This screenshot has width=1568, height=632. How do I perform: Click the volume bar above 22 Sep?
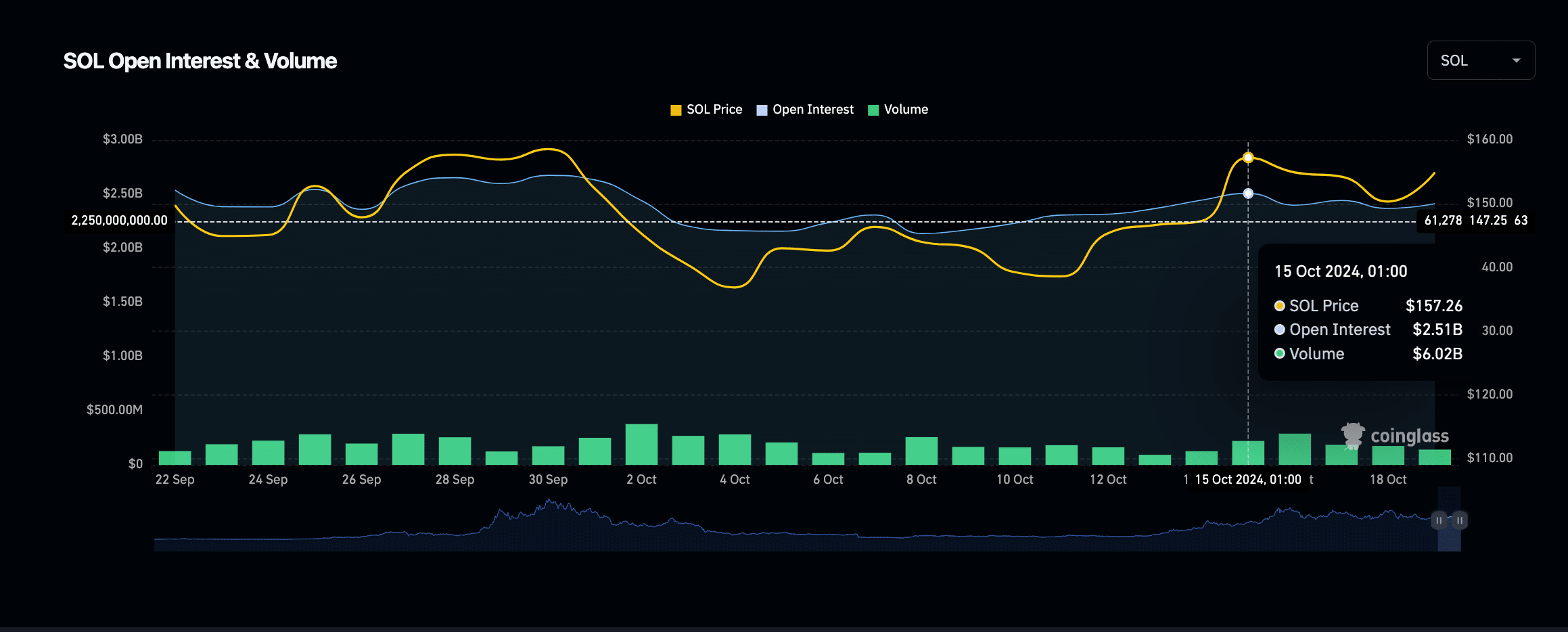click(x=175, y=458)
